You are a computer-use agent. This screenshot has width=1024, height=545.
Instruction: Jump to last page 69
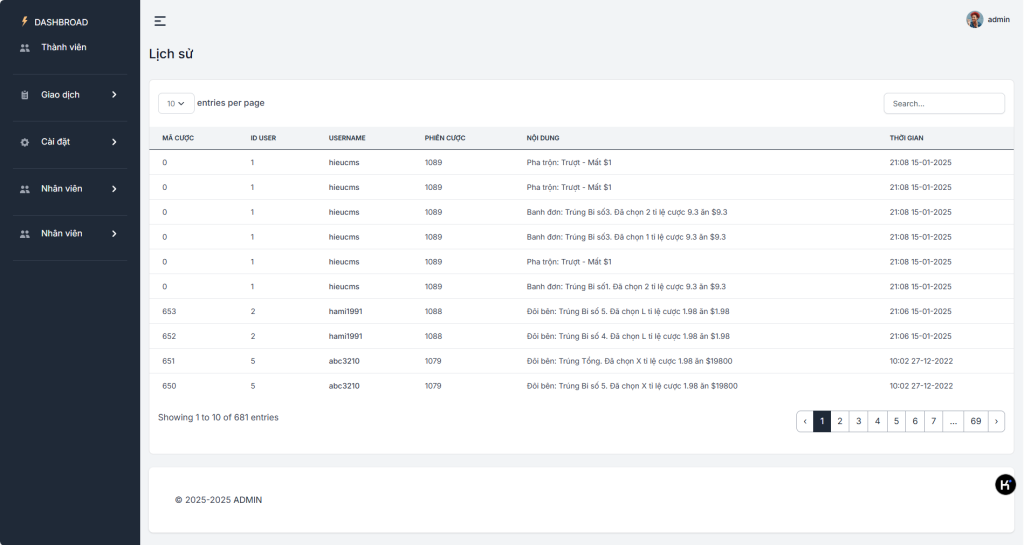click(975, 422)
